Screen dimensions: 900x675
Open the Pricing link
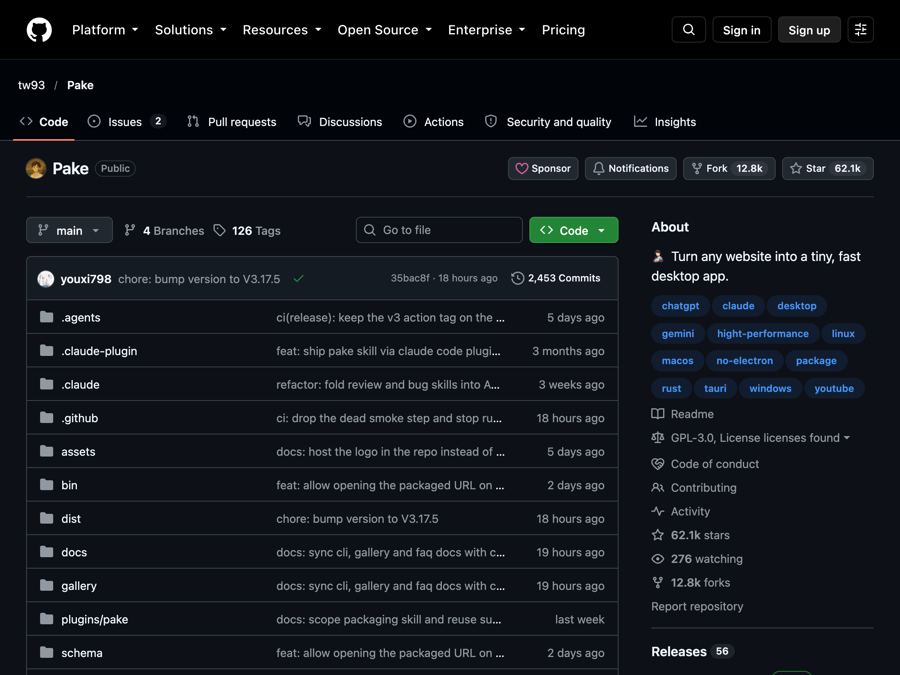(563, 30)
